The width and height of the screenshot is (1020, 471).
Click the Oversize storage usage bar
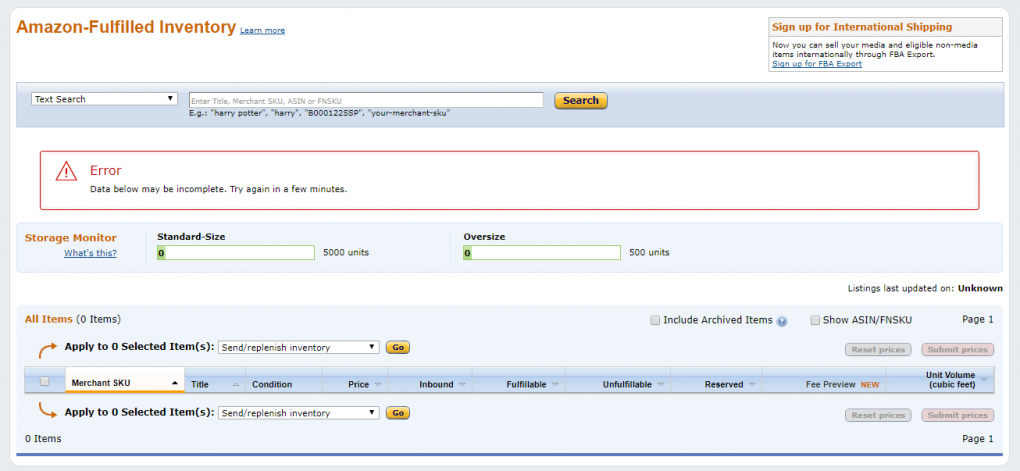coord(542,253)
